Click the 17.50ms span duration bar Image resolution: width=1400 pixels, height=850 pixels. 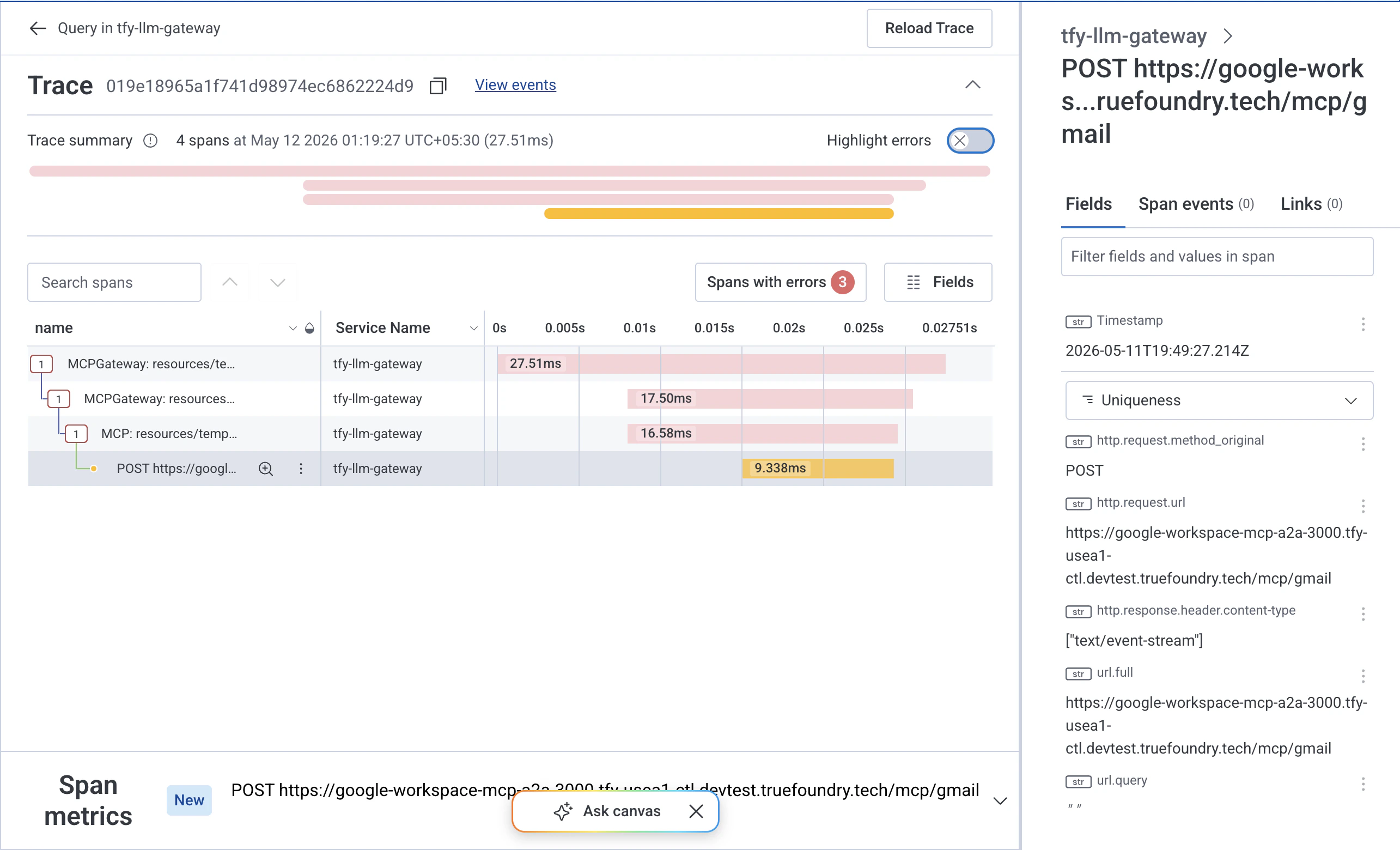point(770,399)
